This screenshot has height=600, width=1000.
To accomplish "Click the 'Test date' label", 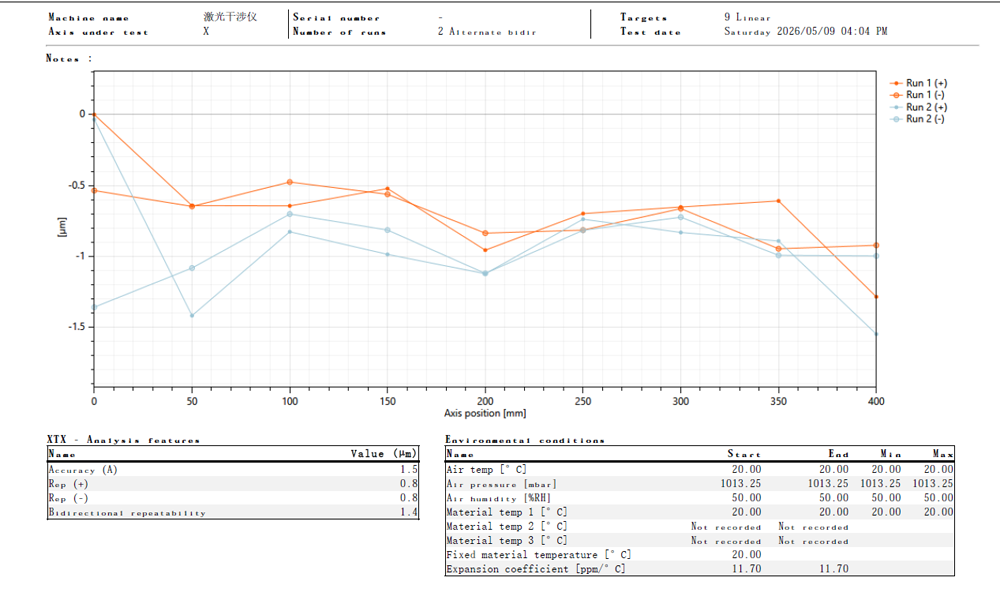I will [651, 31].
